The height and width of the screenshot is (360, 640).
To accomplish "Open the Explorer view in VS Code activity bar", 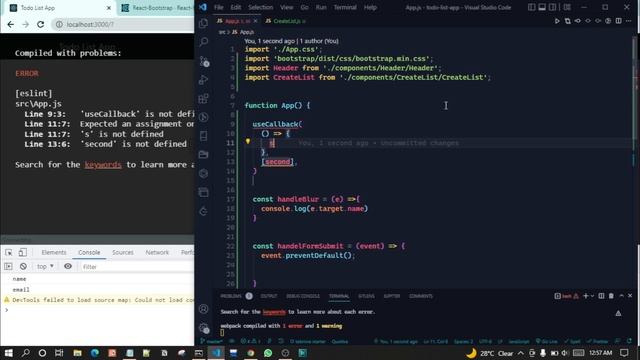I will (203, 23).
